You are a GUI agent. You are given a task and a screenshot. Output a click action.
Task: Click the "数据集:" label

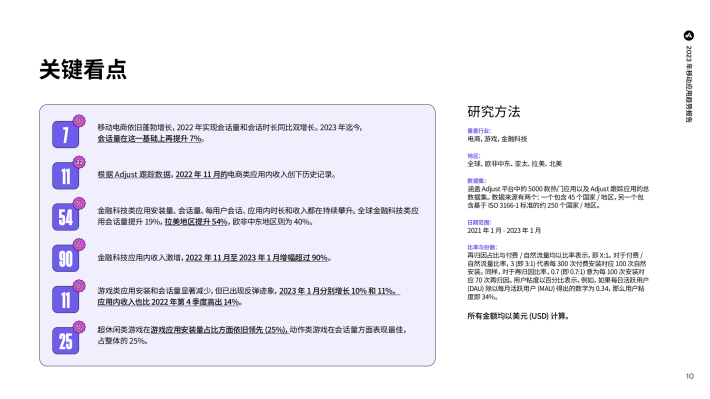pyautogui.click(x=477, y=181)
